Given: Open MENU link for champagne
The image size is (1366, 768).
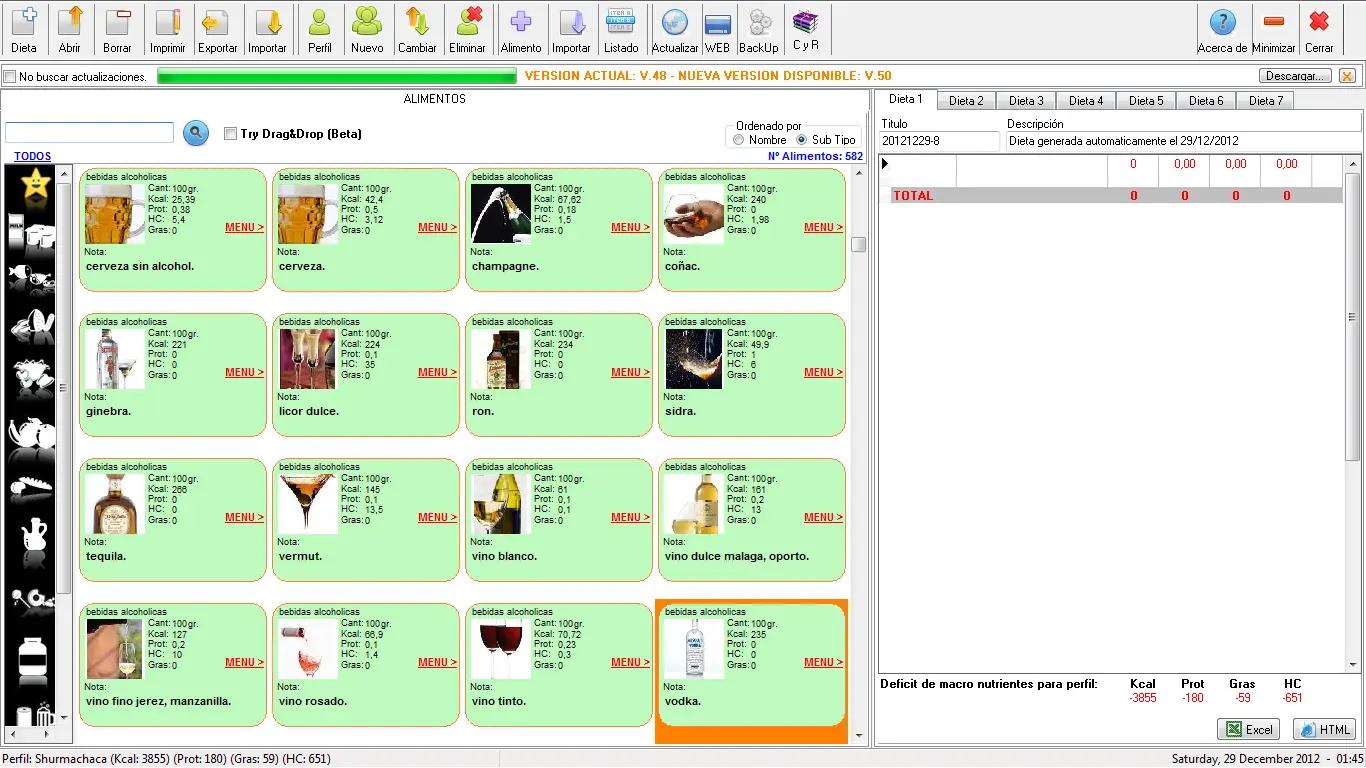Looking at the screenshot, I should coord(630,228).
